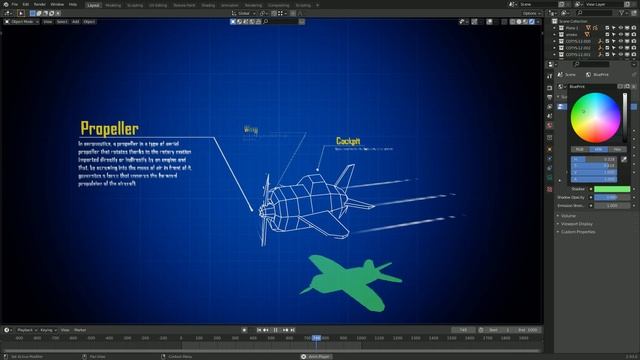This screenshot has height=360, width=640.
Task: Toggle viewport gizmos display
Action: (474, 22)
